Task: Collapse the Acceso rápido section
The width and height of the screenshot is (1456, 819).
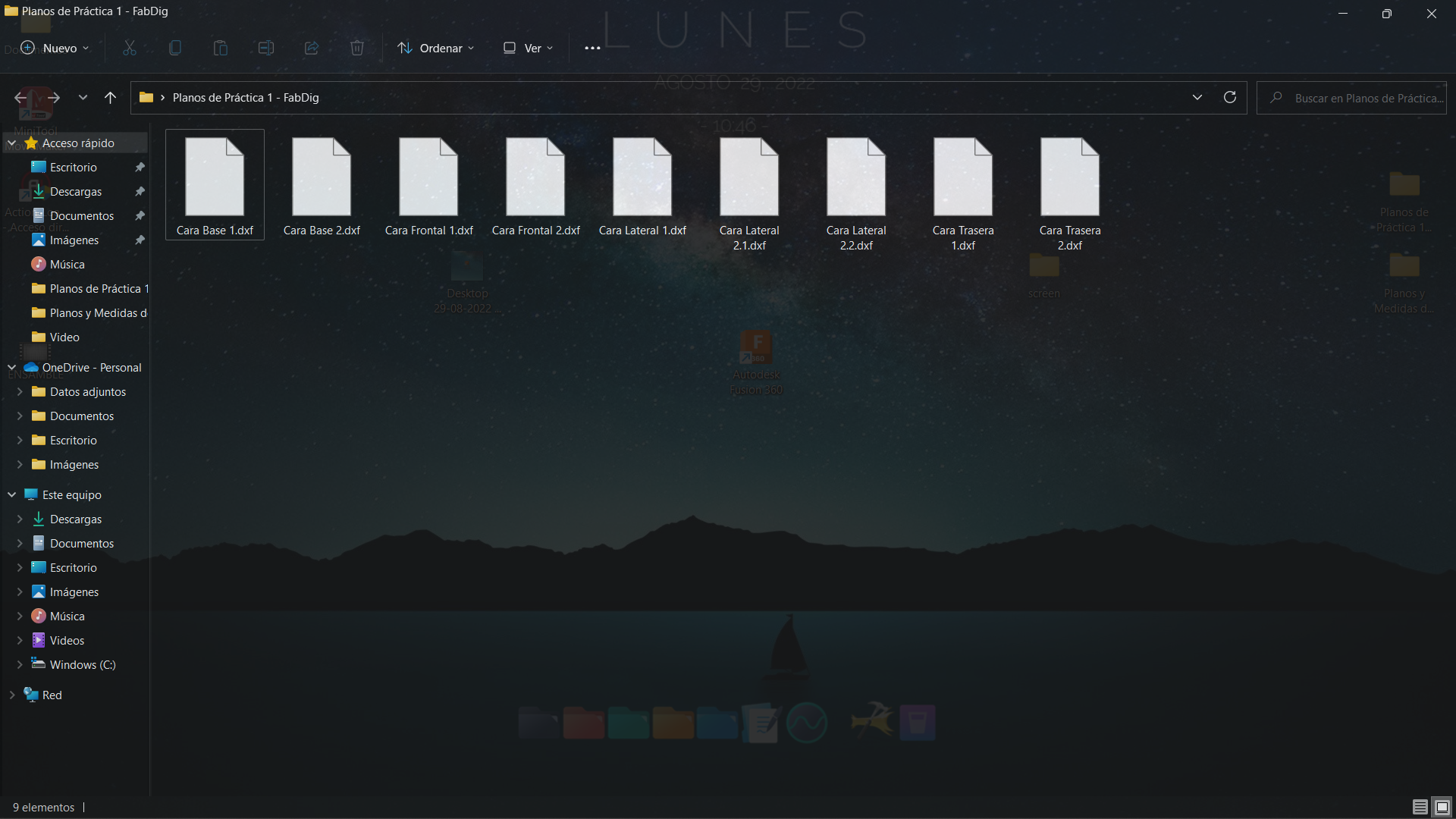Action: [x=11, y=143]
